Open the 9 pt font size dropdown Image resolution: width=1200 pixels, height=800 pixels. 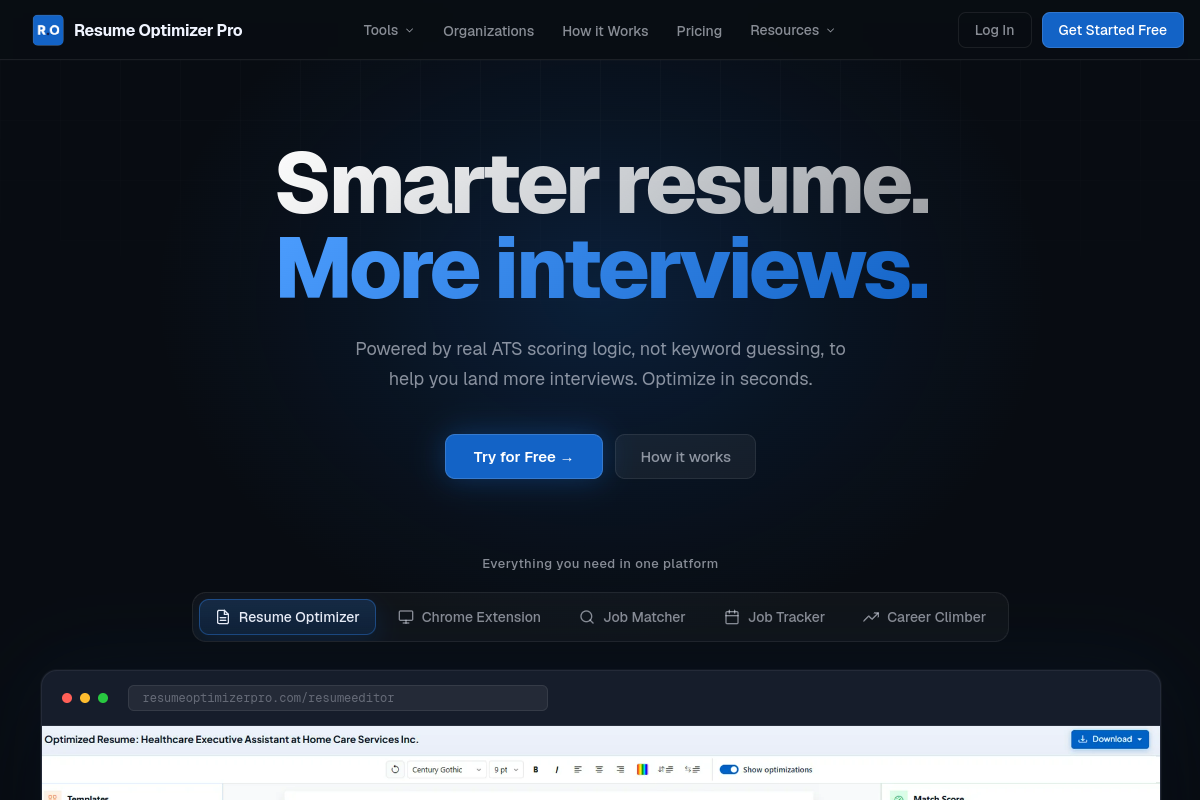(x=506, y=769)
